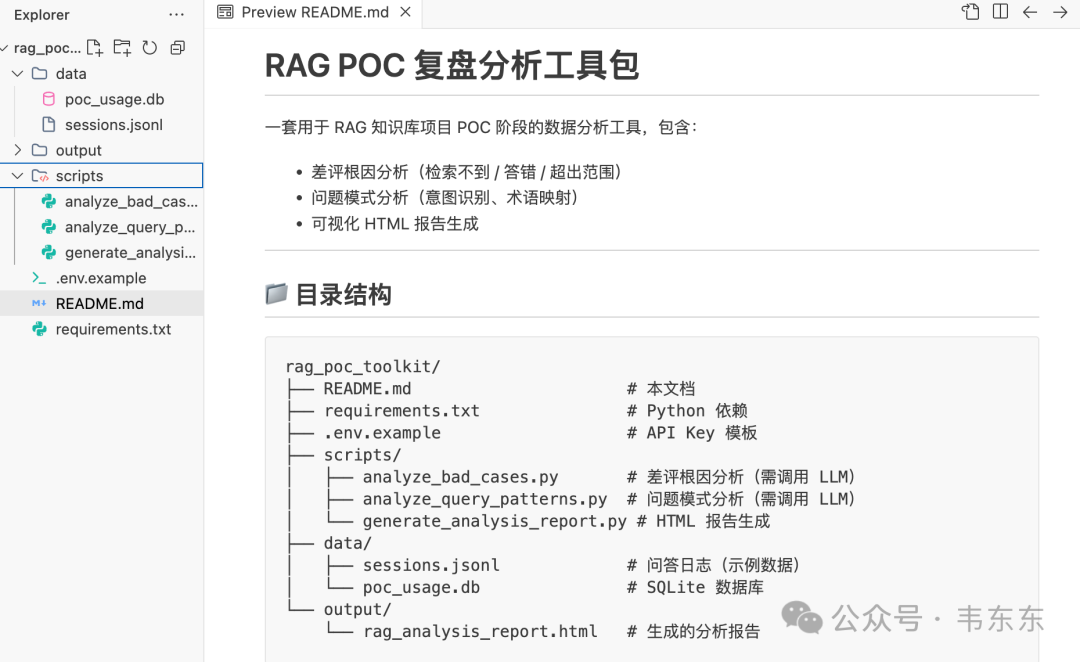Image resolution: width=1080 pixels, height=662 pixels.
Task: Navigate back with the left arrow
Action: coord(1030,12)
